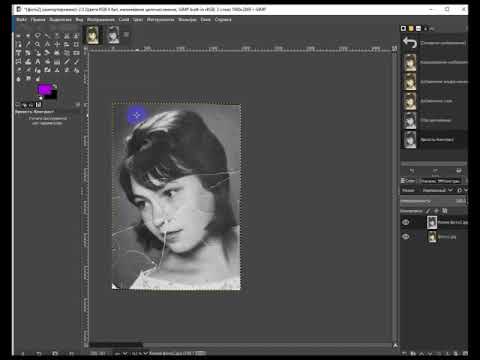Image resolution: width=480 pixels, height=360 pixels.
Task: Open the status bar zoom dropdown
Action: (x=140, y=353)
